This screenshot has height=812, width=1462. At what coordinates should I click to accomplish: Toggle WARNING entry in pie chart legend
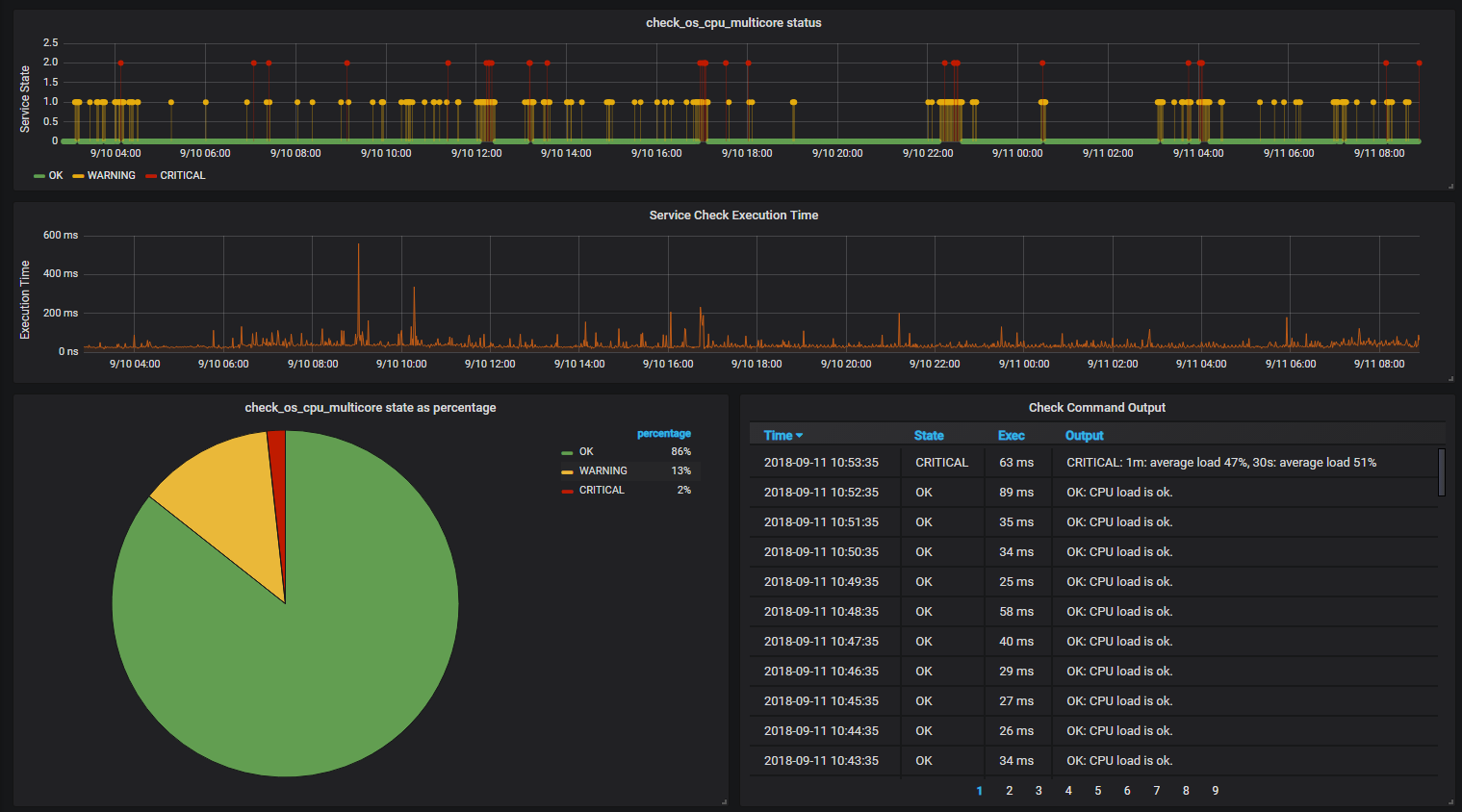click(x=603, y=470)
